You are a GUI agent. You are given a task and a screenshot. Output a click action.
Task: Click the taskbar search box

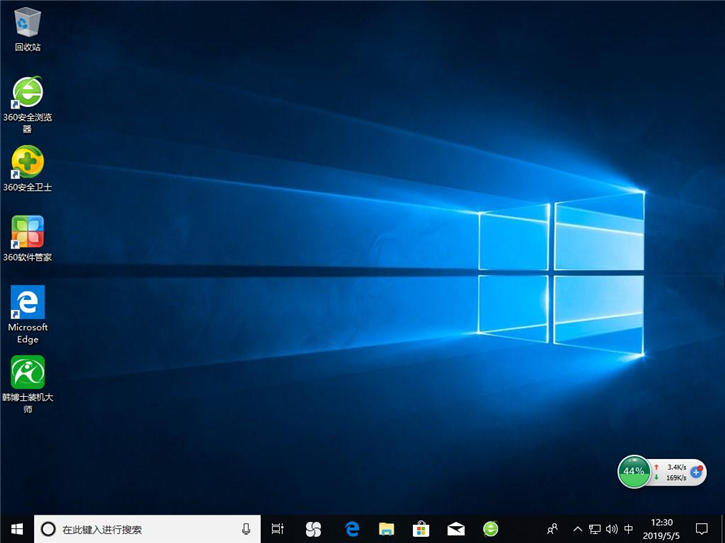[140, 529]
